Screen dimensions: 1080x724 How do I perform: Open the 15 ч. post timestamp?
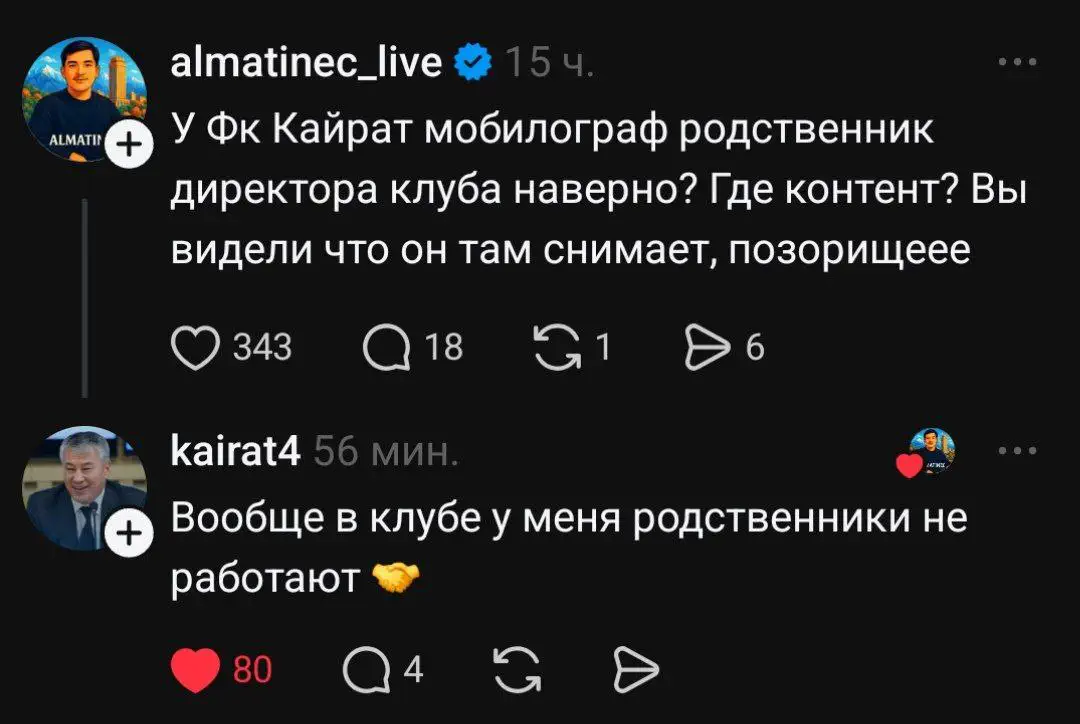tap(549, 63)
